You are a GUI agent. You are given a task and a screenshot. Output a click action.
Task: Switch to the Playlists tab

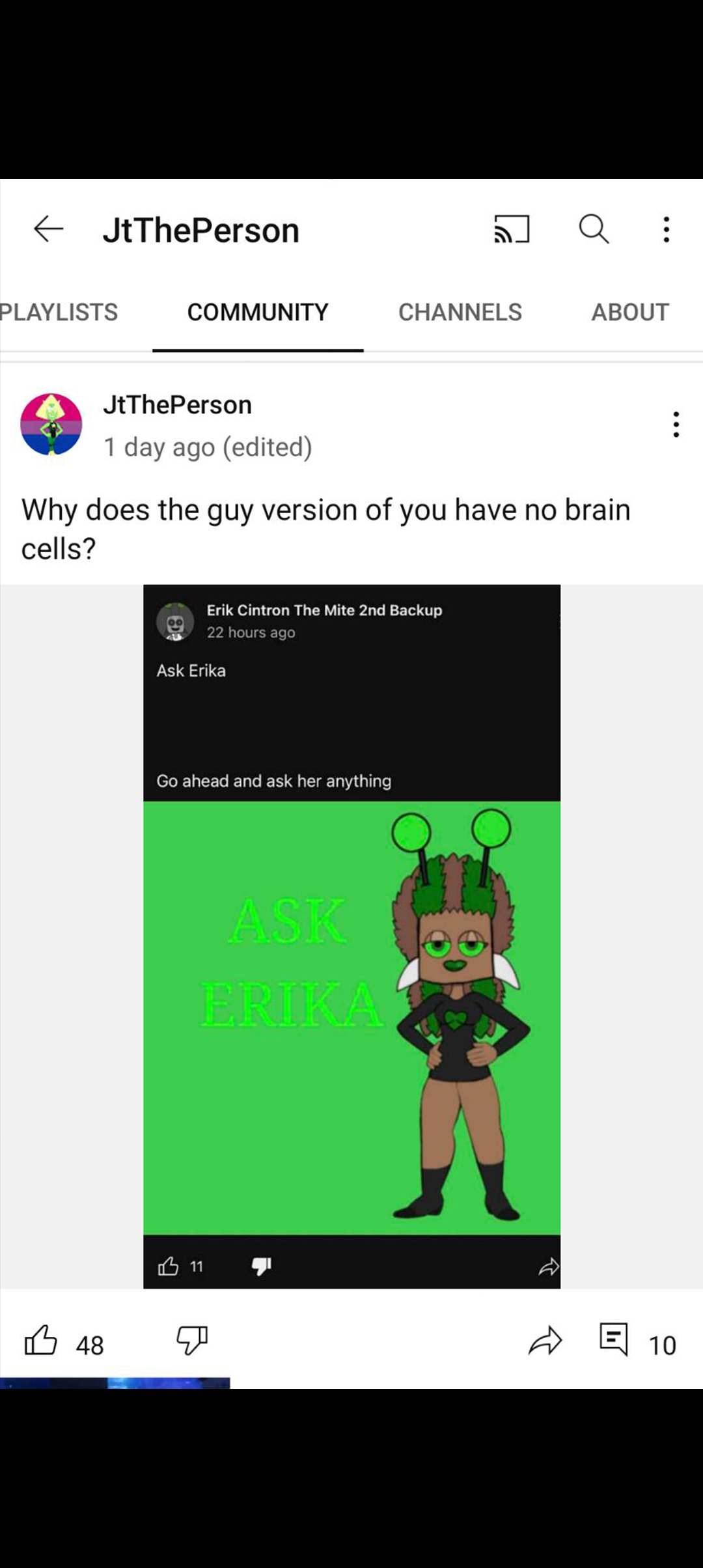[x=59, y=312]
